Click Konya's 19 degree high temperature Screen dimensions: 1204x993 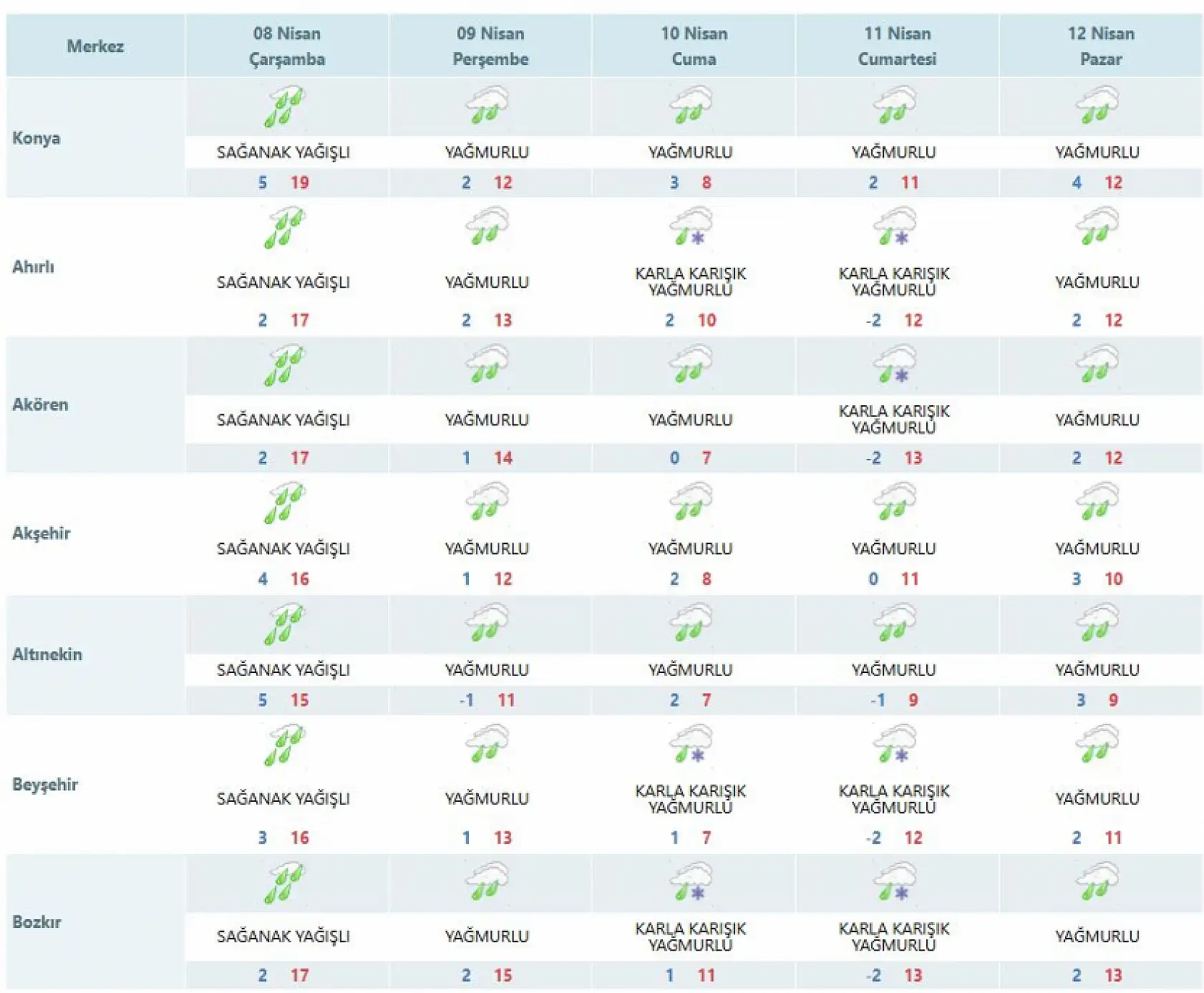pyautogui.click(x=300, y=183)
